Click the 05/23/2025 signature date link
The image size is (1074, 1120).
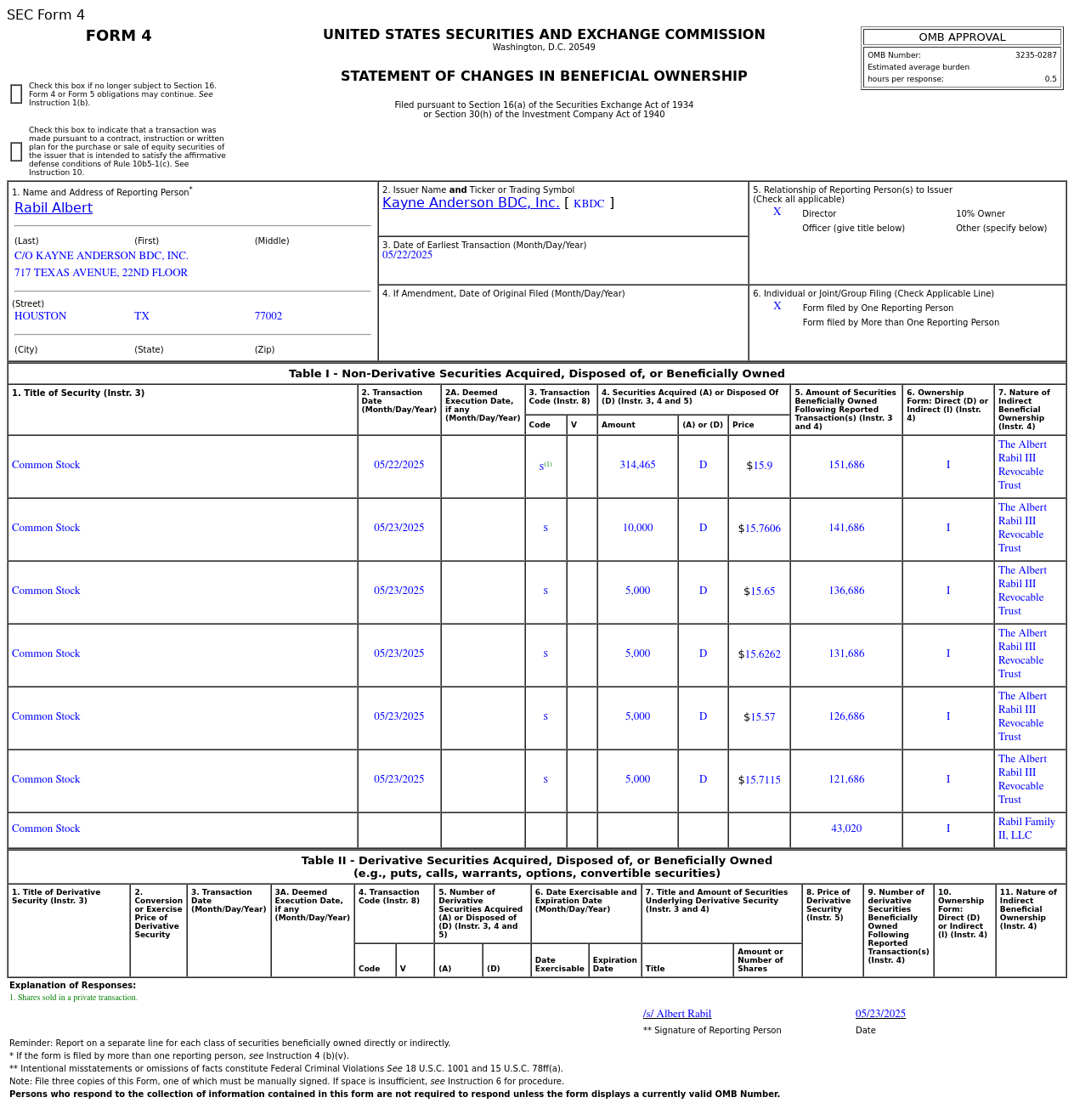(880, 1014)
